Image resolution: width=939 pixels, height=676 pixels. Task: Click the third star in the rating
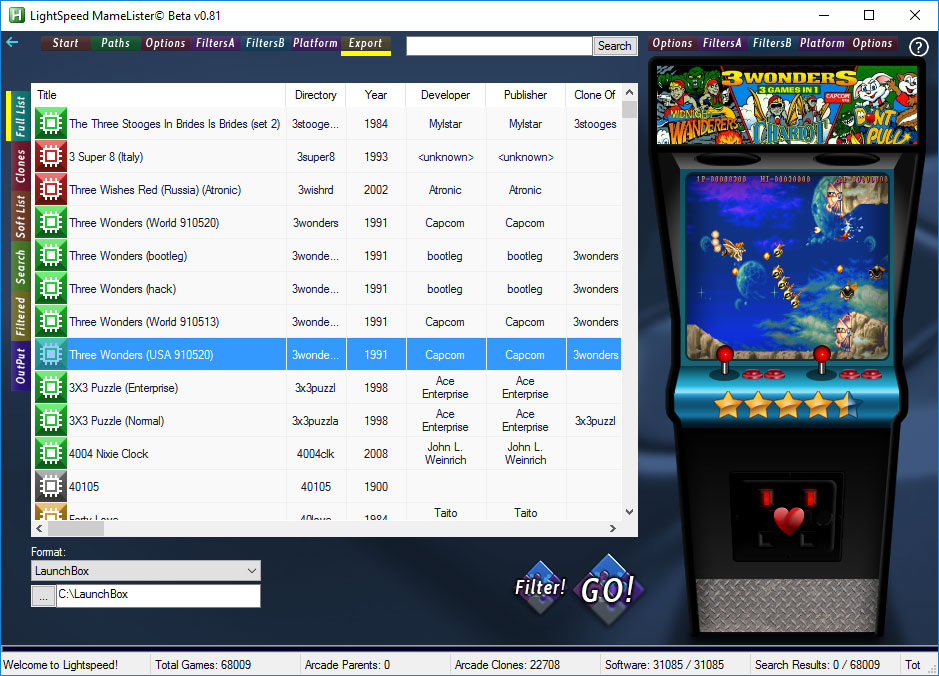[788, 405]
